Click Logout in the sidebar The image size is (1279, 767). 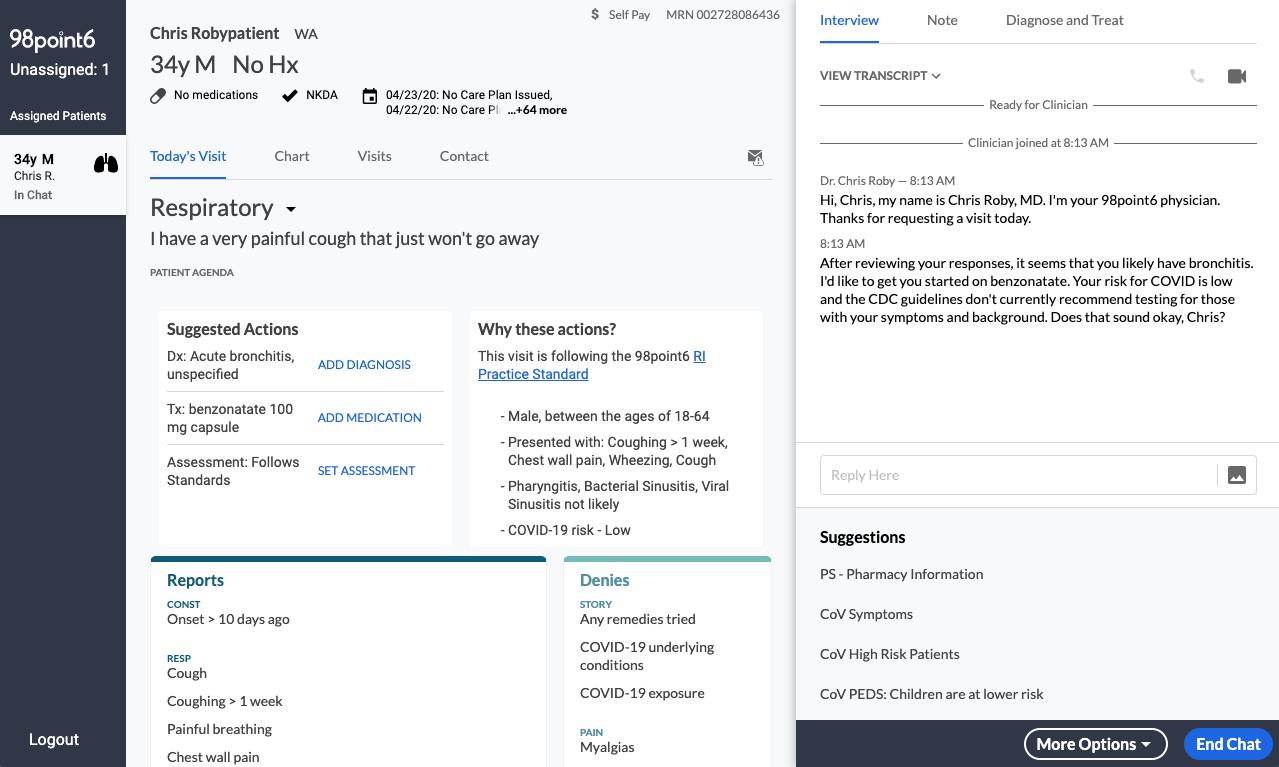[x=54, y=740]
